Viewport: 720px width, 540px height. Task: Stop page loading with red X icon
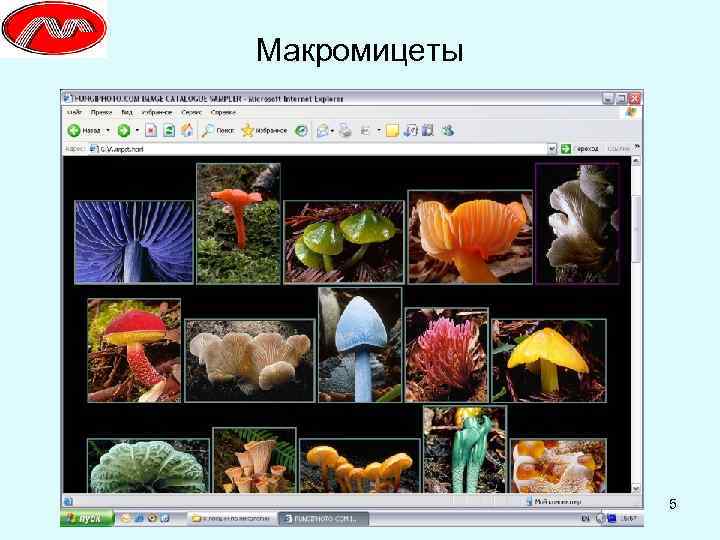coord(151,131)
